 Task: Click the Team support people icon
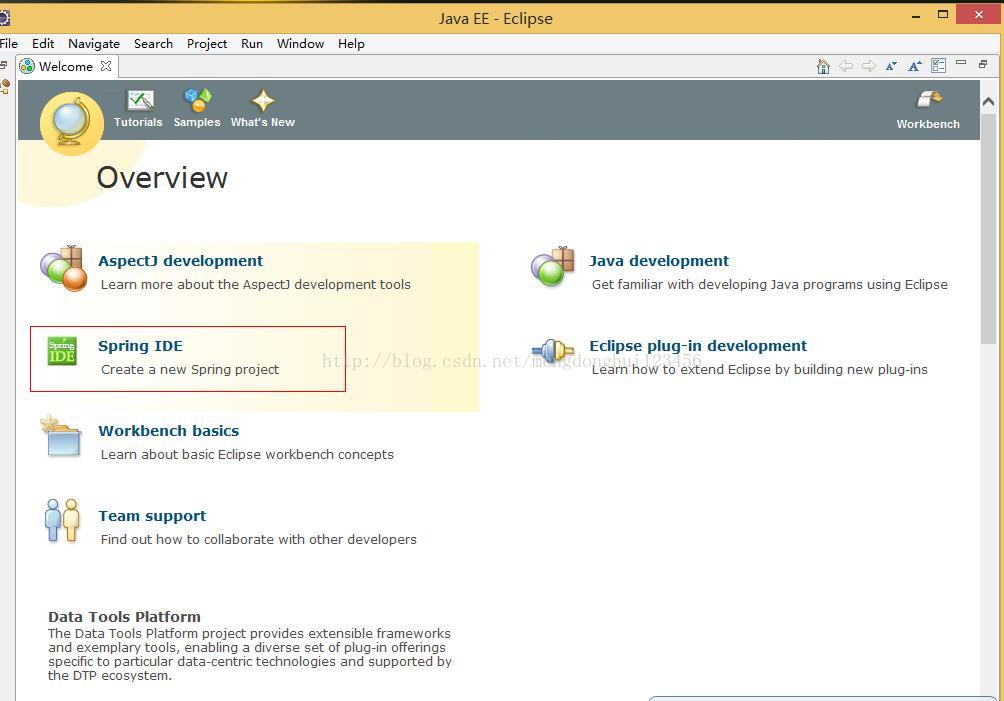coord(62,520)
